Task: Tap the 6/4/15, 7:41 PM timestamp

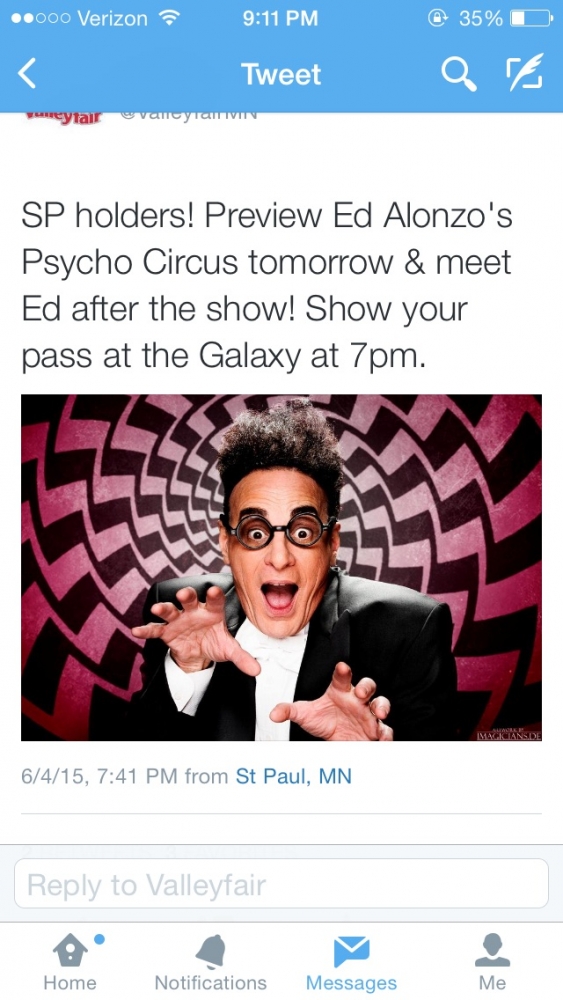Action: 99,776
